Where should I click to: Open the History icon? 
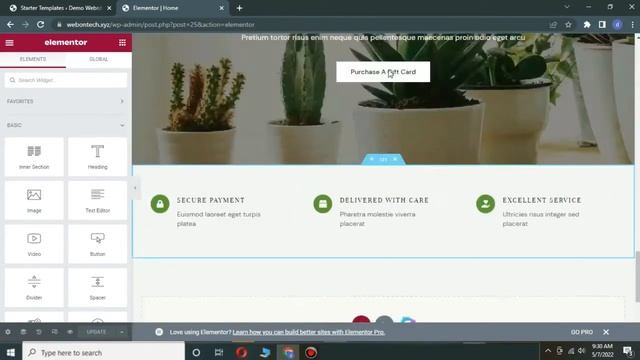click(39, 332)
